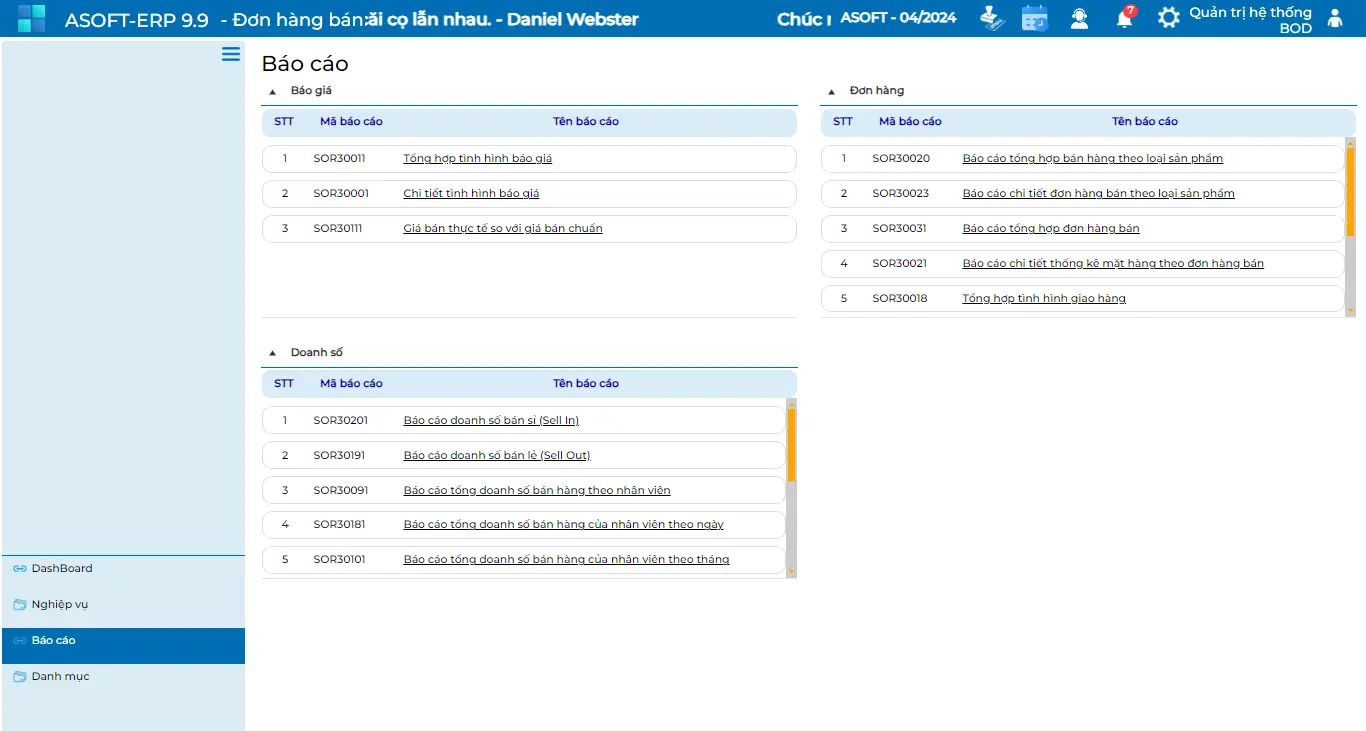
Task: Toggle the hamburger sidebar menu
Action: 231,54
